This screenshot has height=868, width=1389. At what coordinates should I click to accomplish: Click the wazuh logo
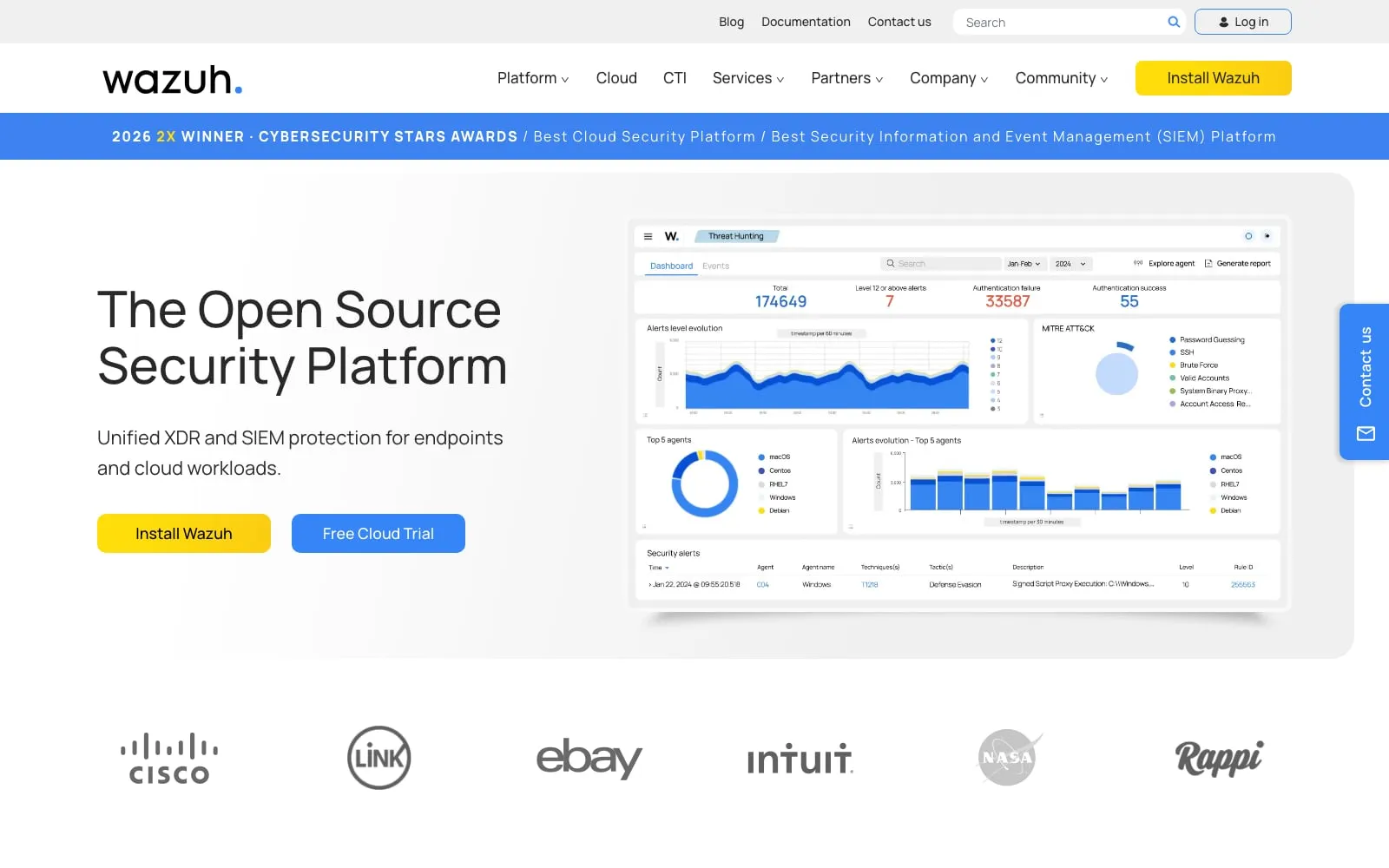click(x=172, y=79)
